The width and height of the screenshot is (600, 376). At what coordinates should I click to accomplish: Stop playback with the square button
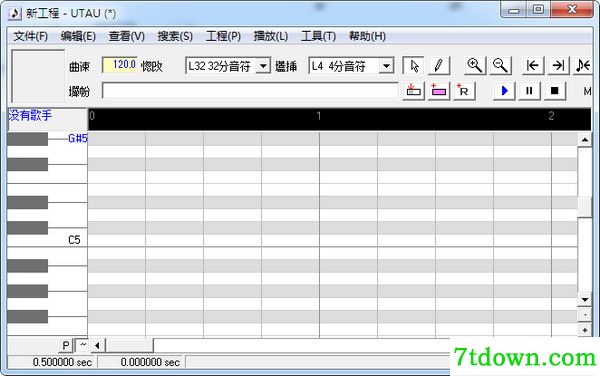554,91
